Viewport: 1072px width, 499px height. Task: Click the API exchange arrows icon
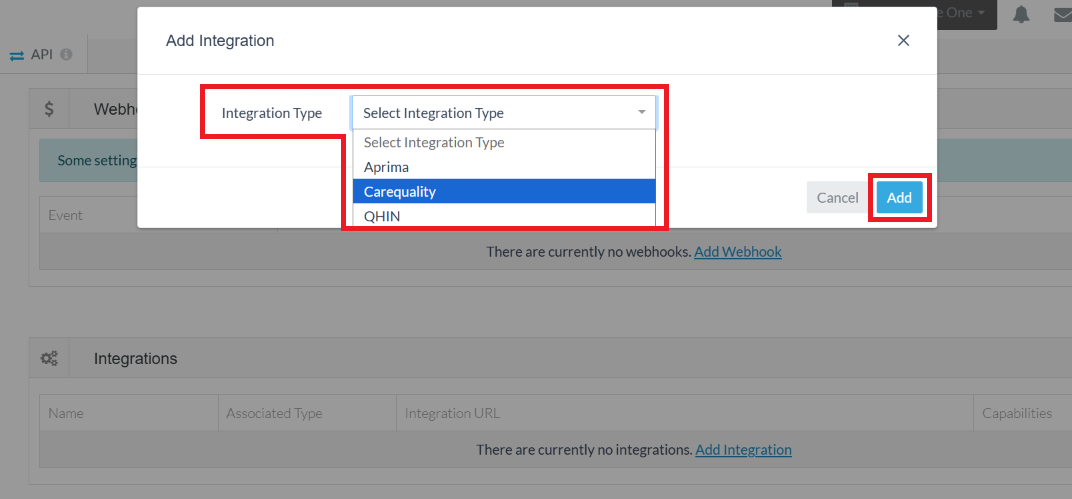pos(17,55)
